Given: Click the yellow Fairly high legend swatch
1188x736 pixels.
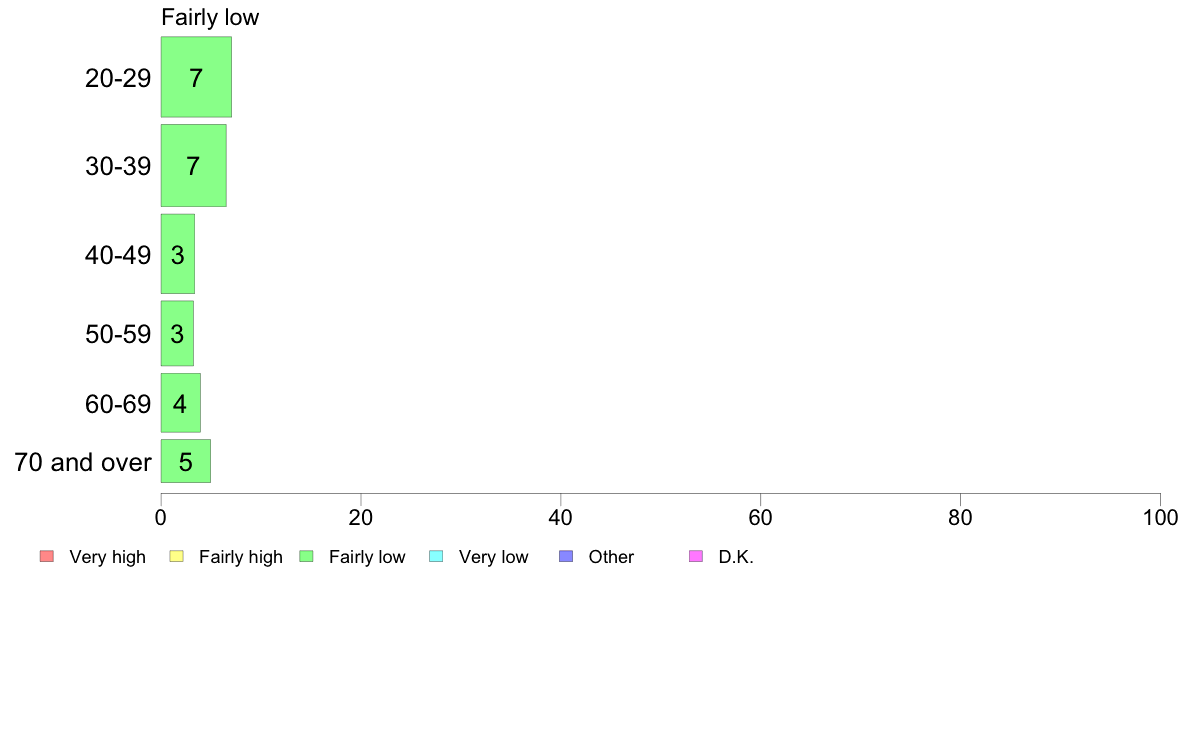Looking at the screenshot, I should [177, 556].
